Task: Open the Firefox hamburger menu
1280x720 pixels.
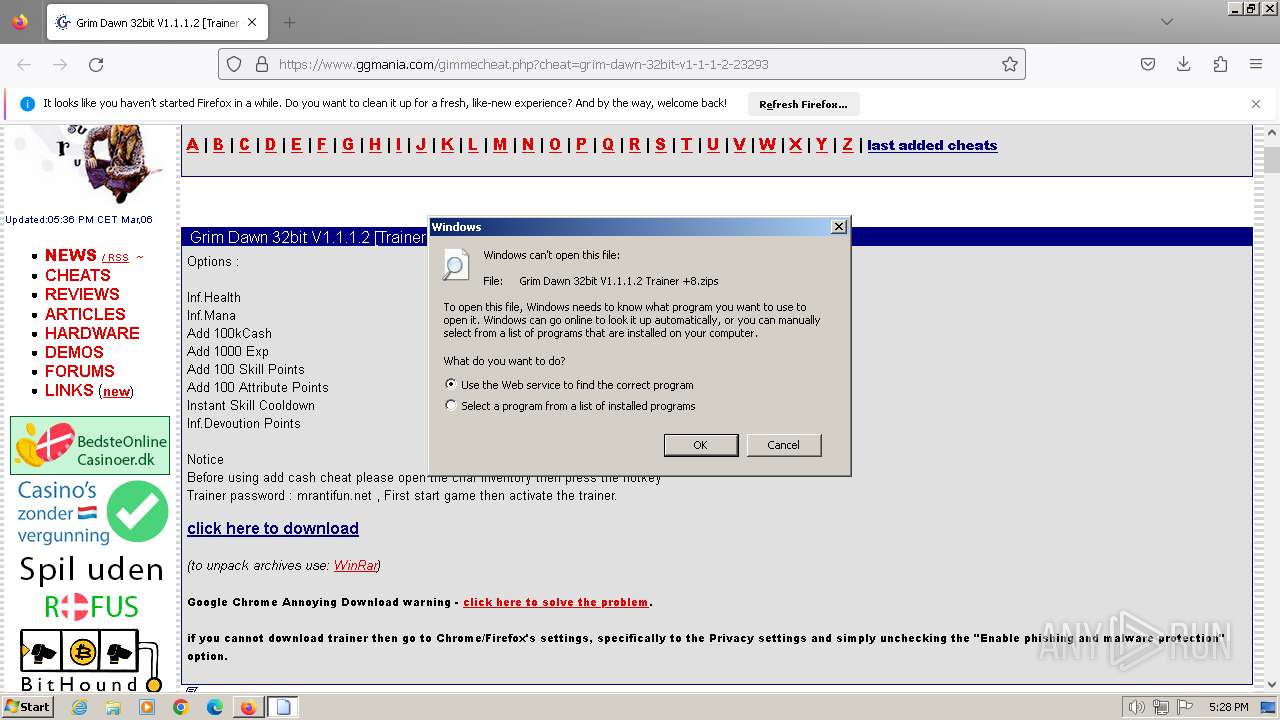Action: 1256,64
